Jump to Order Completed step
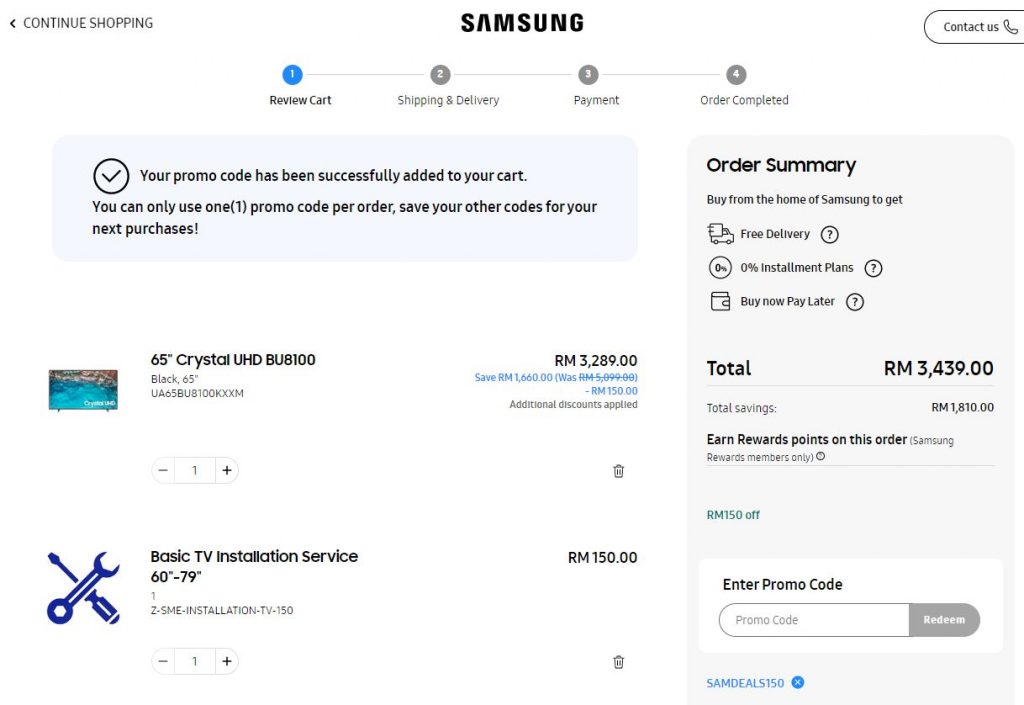 click(736, 76)
